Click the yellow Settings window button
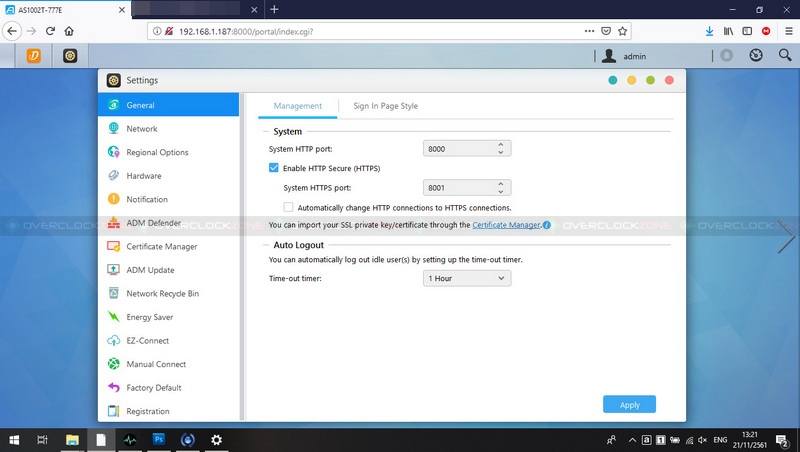This screenshot has width=800, height=452. pyautogui.click(x=632, y=80)
